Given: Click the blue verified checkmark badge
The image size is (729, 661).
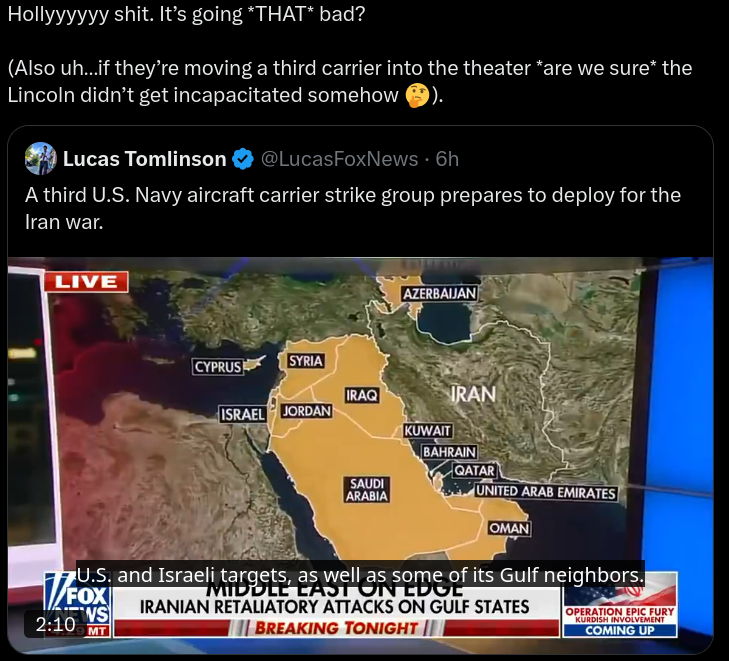Looking at the screenshot, I should point(243,159).
